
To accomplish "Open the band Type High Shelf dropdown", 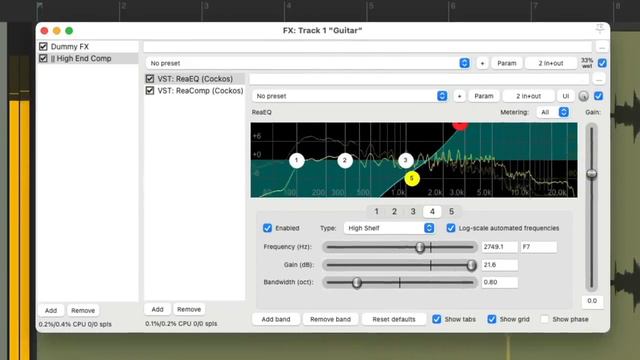I will pos(389,228).
